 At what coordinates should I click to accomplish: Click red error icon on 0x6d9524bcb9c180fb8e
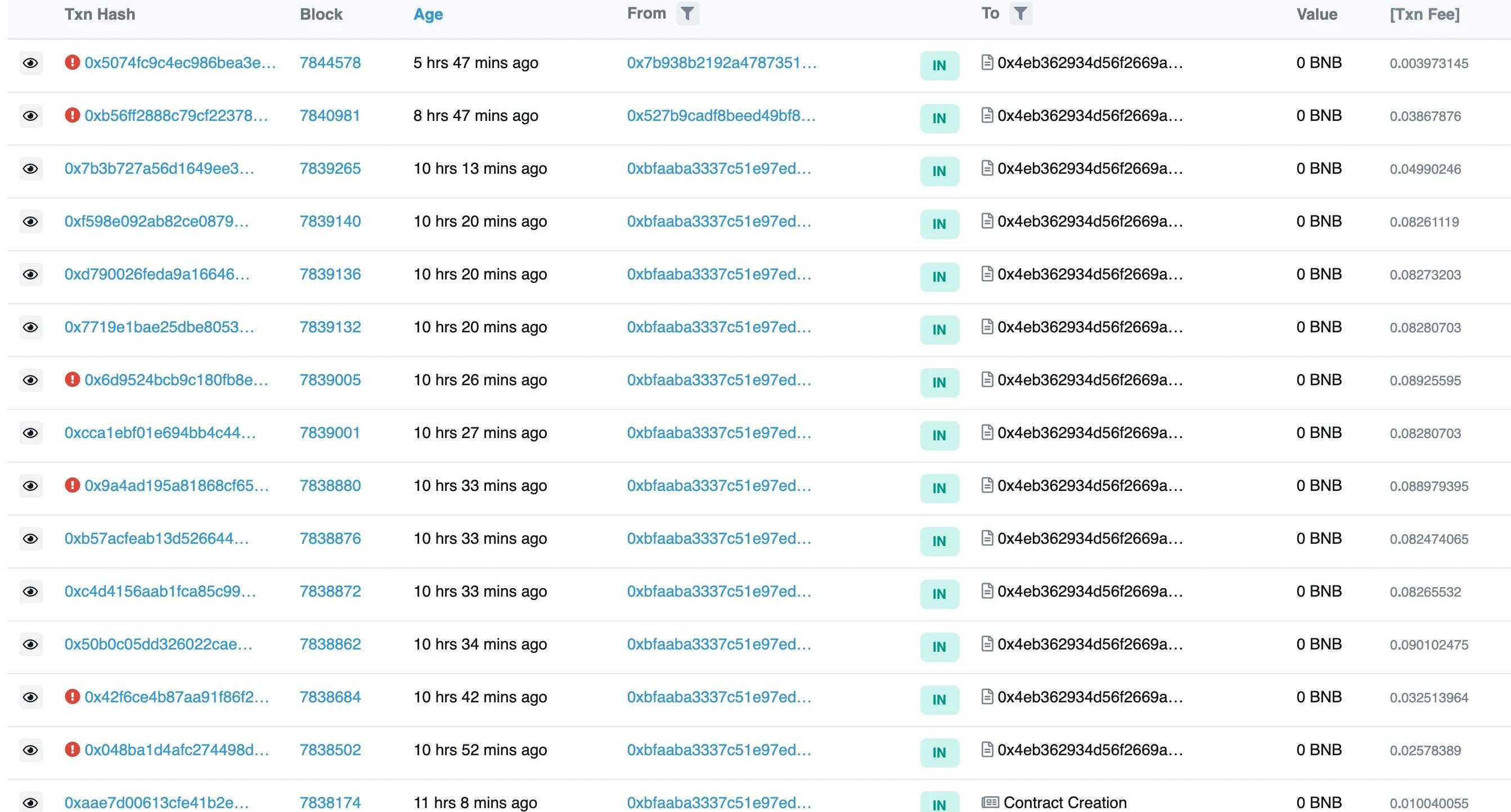72,380
